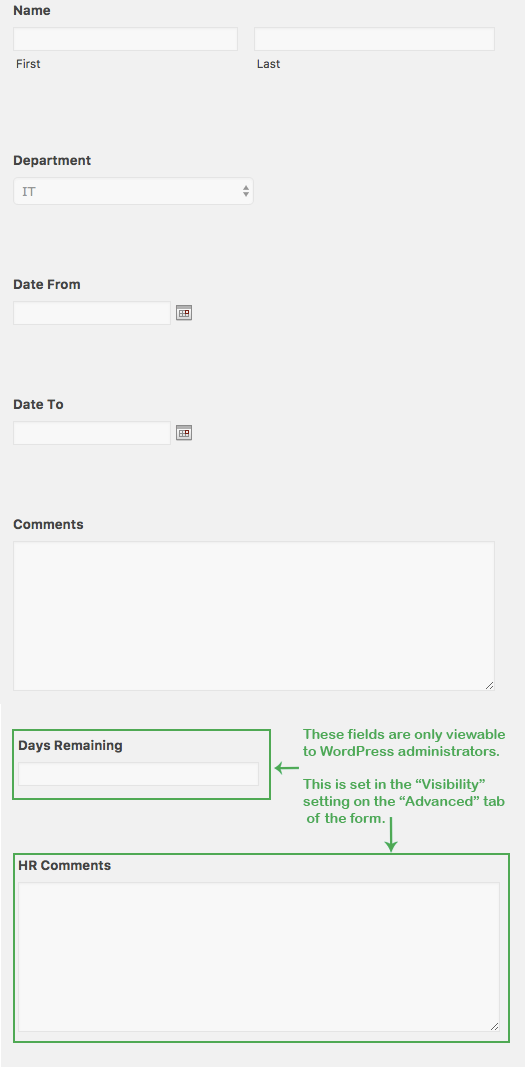Screen dimensions: 525x1067
Task: Click the Date To field label
Action: pos(38,404)
